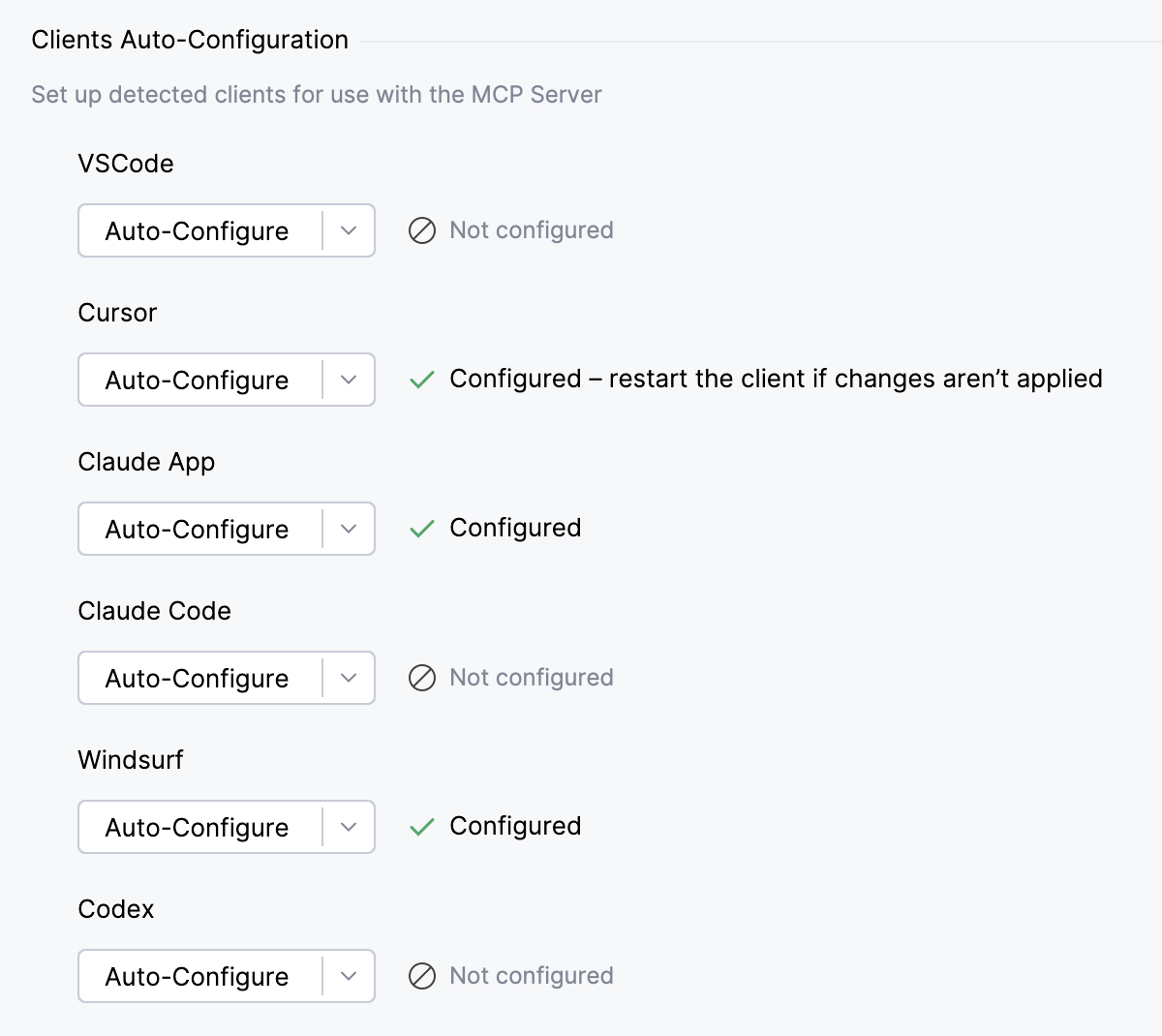The image size is (1162, 1036).
Task: Open the Auto-Configure dropdown for VSCode
Action: pyautogui.click(x=349, y=230)
